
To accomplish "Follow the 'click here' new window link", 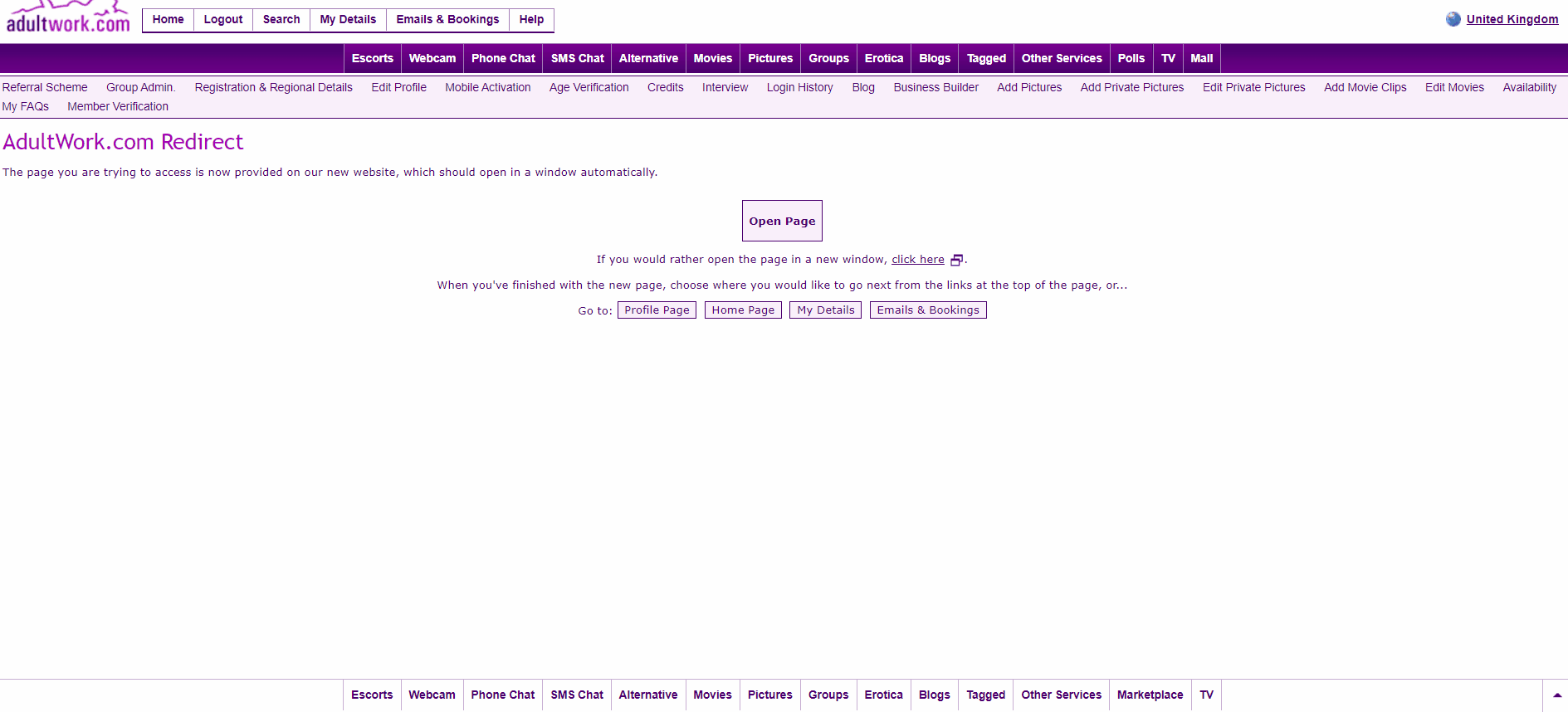I will 917,260.
